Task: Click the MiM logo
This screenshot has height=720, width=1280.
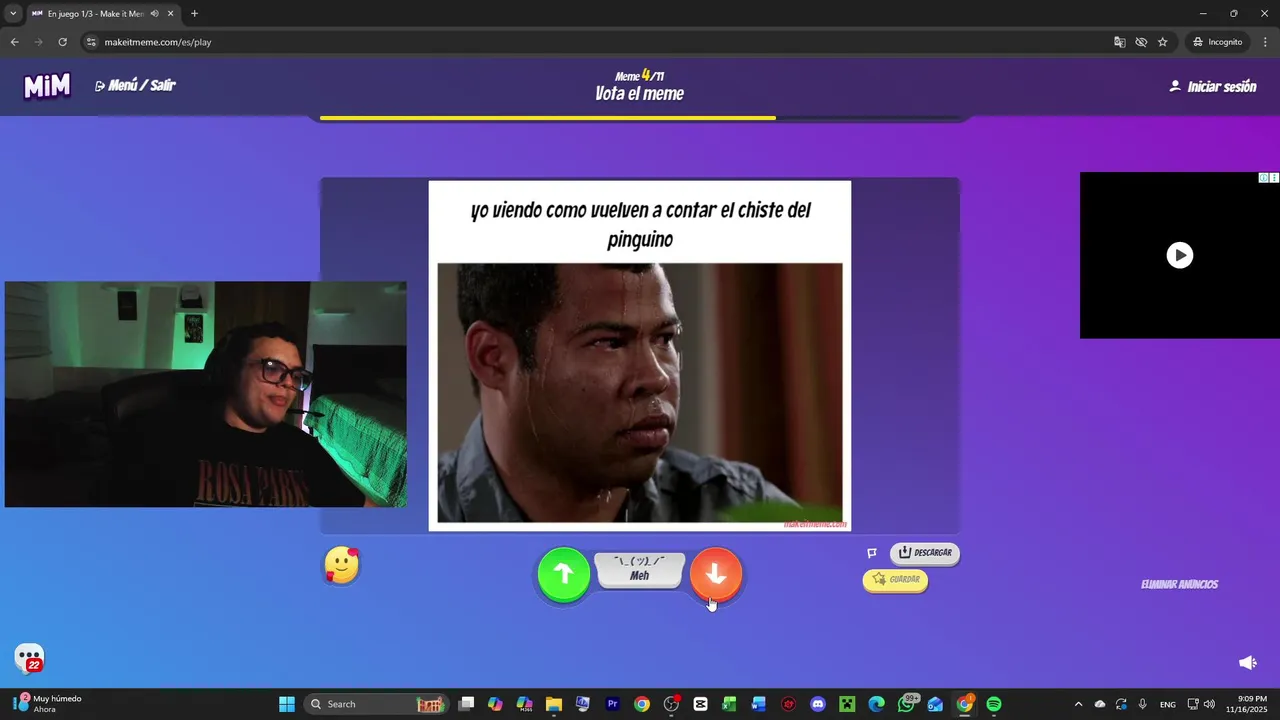Action: tap(47, 86)
